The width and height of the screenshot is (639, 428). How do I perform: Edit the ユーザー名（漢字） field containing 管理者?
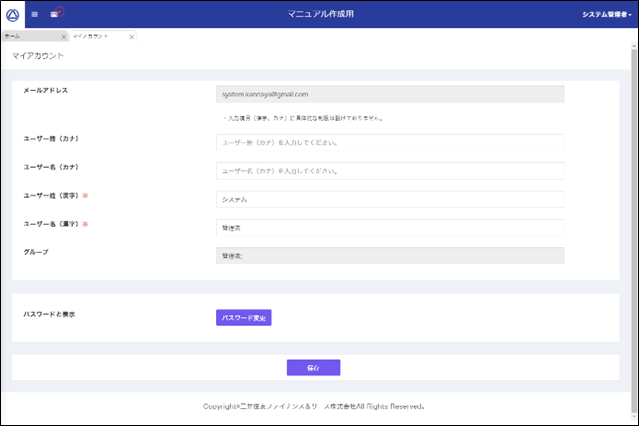click(x=390, y=228)
